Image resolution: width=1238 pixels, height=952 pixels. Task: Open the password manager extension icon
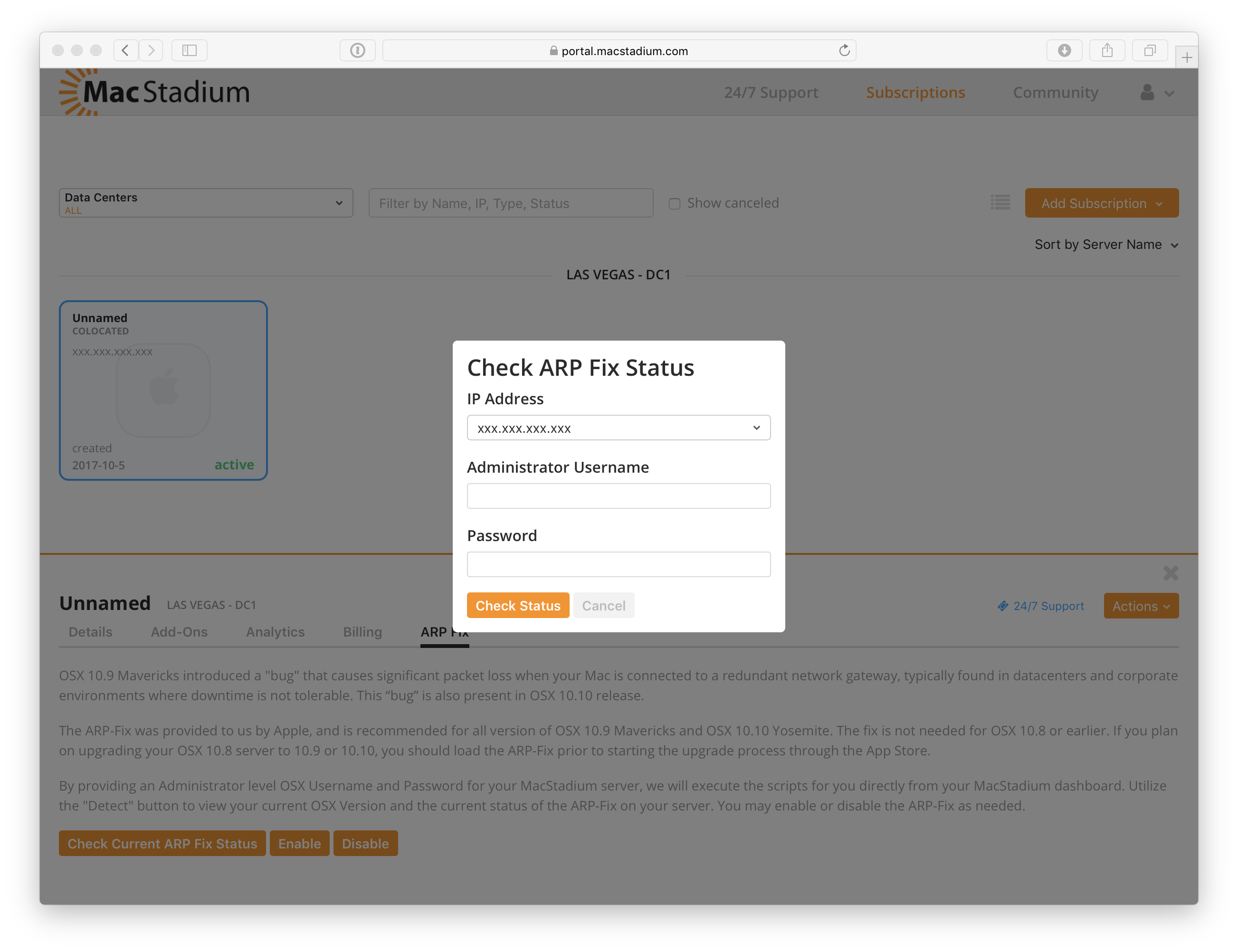358,50
